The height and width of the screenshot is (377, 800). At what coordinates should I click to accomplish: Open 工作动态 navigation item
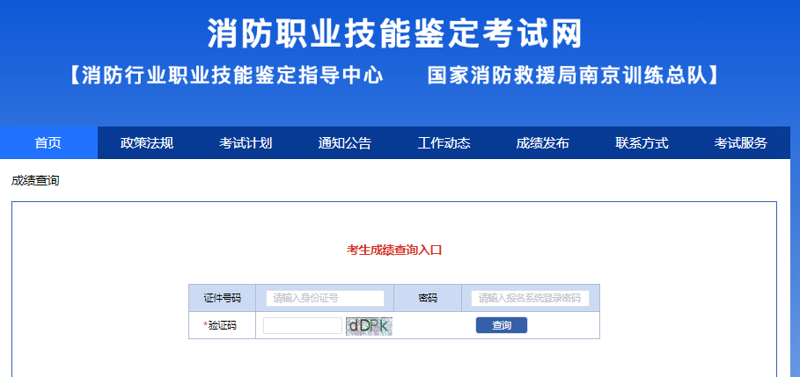(443, 143)
